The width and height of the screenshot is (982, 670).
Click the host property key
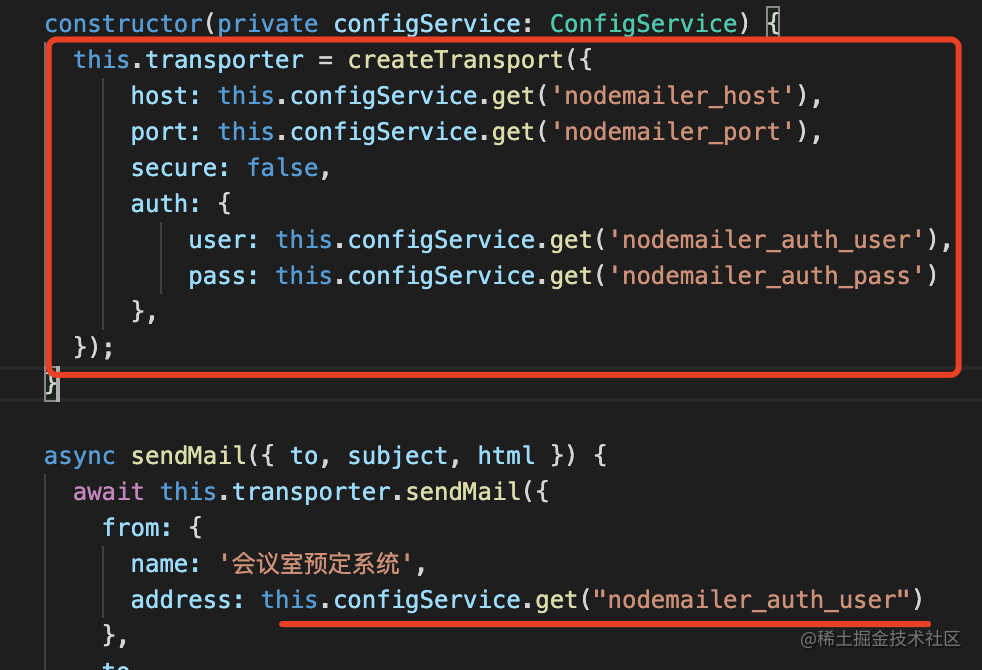click(x=159, y=95)
